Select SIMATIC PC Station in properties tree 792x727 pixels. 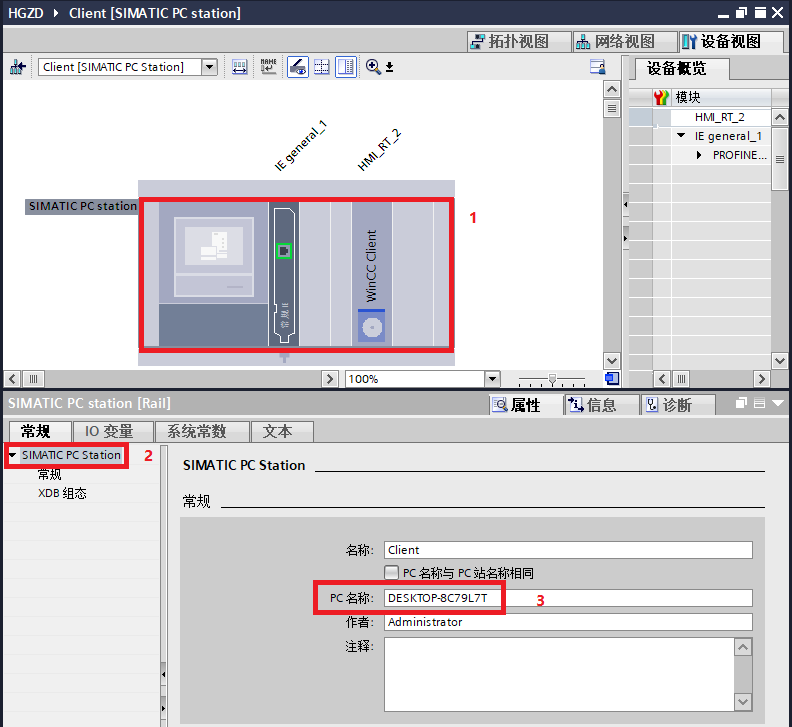coord(71,455)
